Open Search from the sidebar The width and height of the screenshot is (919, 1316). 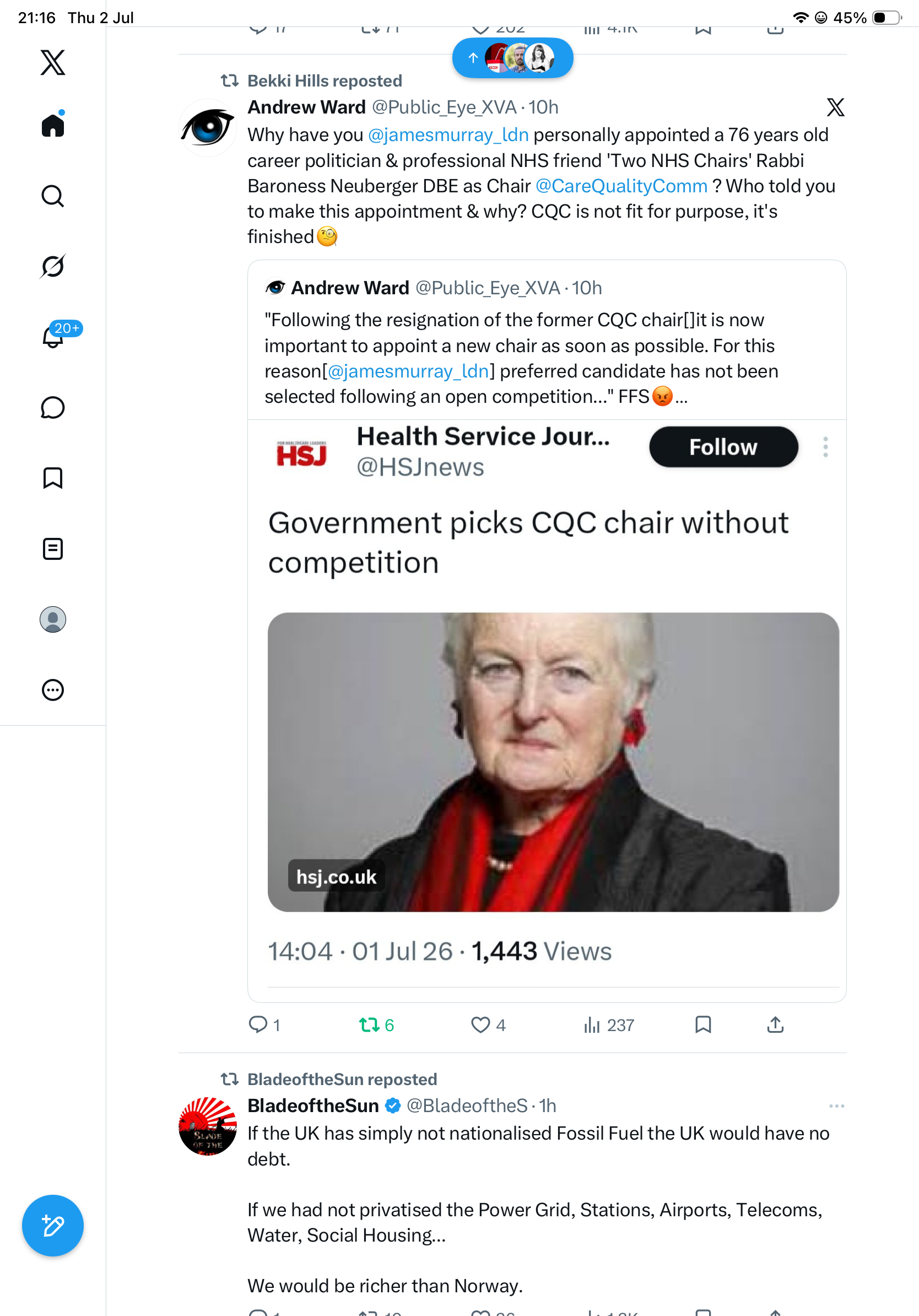click(x=53, y=196)
